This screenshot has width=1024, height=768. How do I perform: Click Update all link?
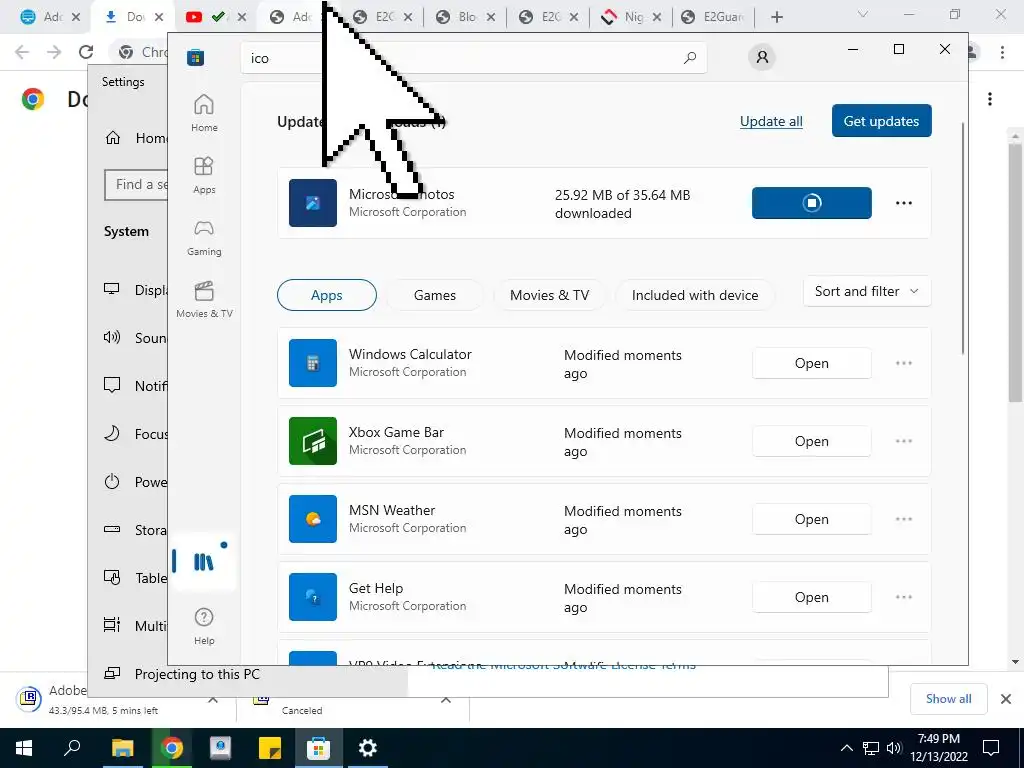[x=771, y=121]
